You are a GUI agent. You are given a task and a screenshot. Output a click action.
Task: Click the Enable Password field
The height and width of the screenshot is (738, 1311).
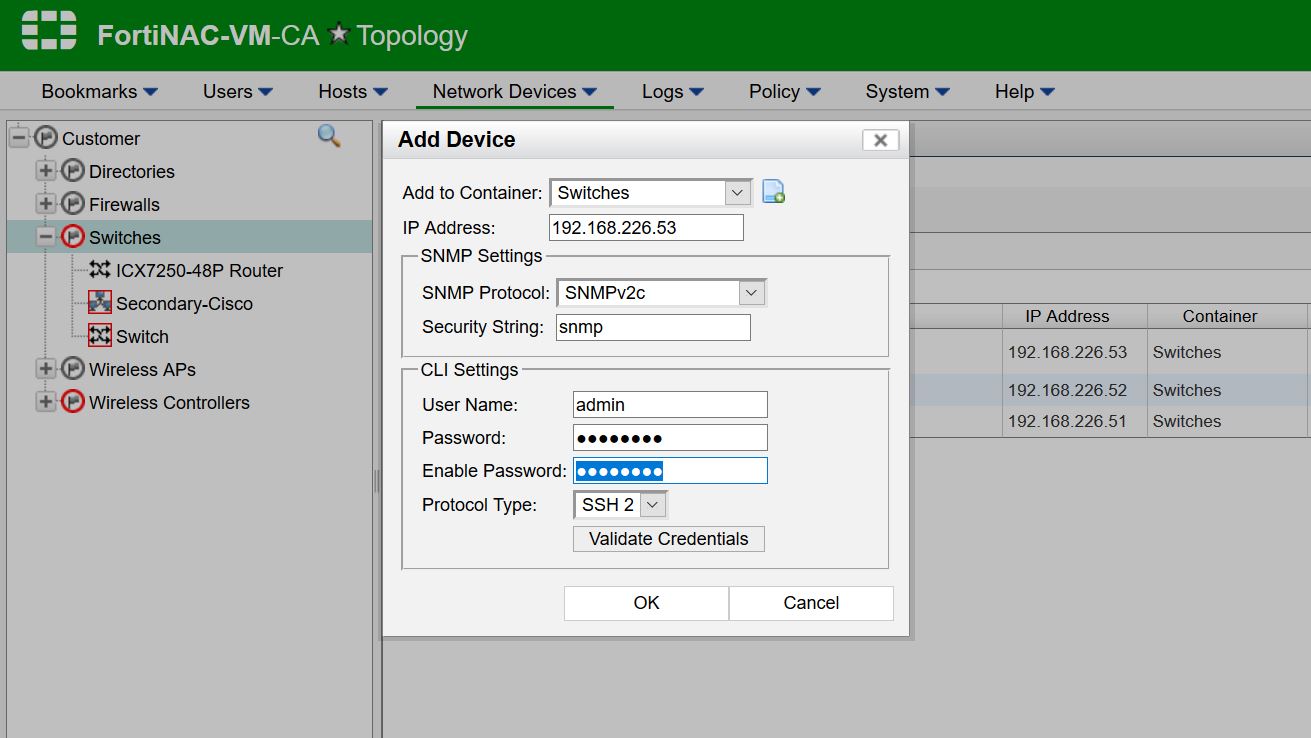[670, 470]
